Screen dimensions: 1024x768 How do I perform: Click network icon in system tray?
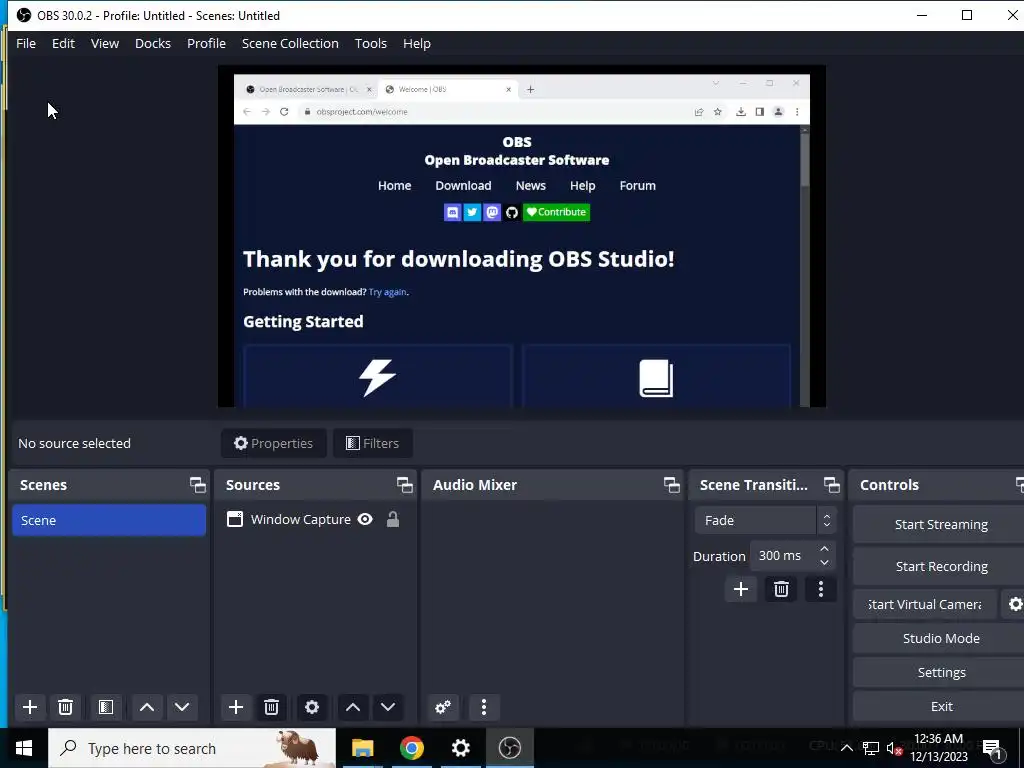click(x=871, y=748)
